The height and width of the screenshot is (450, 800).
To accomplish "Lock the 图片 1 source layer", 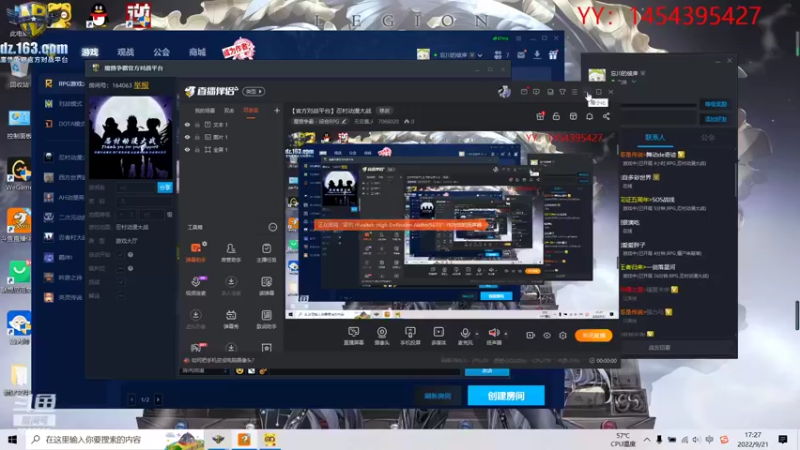I will pyautogui.click(x=197, y=137).
